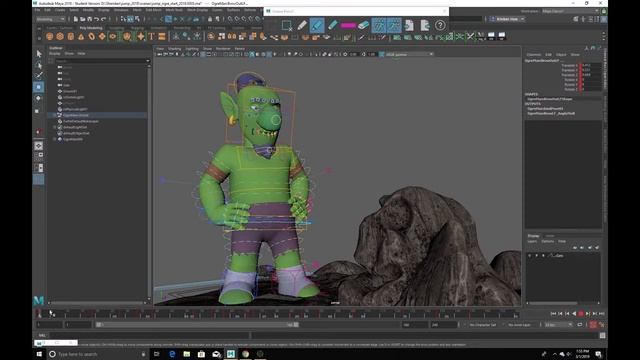The height and width of the screenshot is (360, 640).
Task: Create a polygon cylinder from the shelf
Action: (71, 37)
